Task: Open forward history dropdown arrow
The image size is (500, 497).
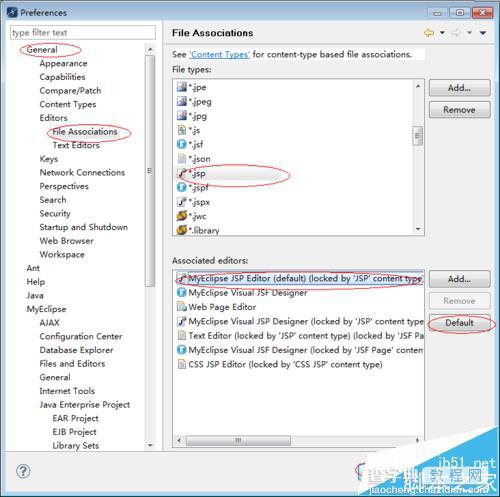Action: 469,33
